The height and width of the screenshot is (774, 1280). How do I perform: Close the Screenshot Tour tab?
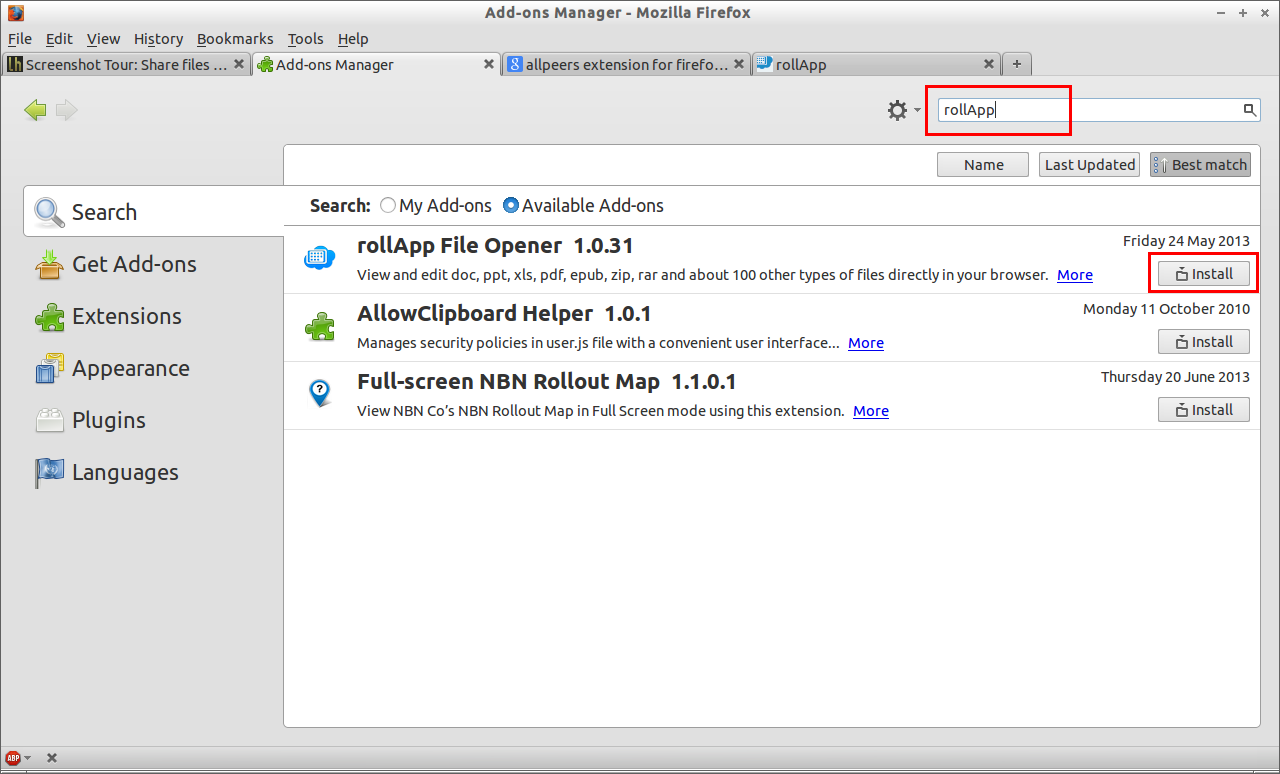pos(239,64)
